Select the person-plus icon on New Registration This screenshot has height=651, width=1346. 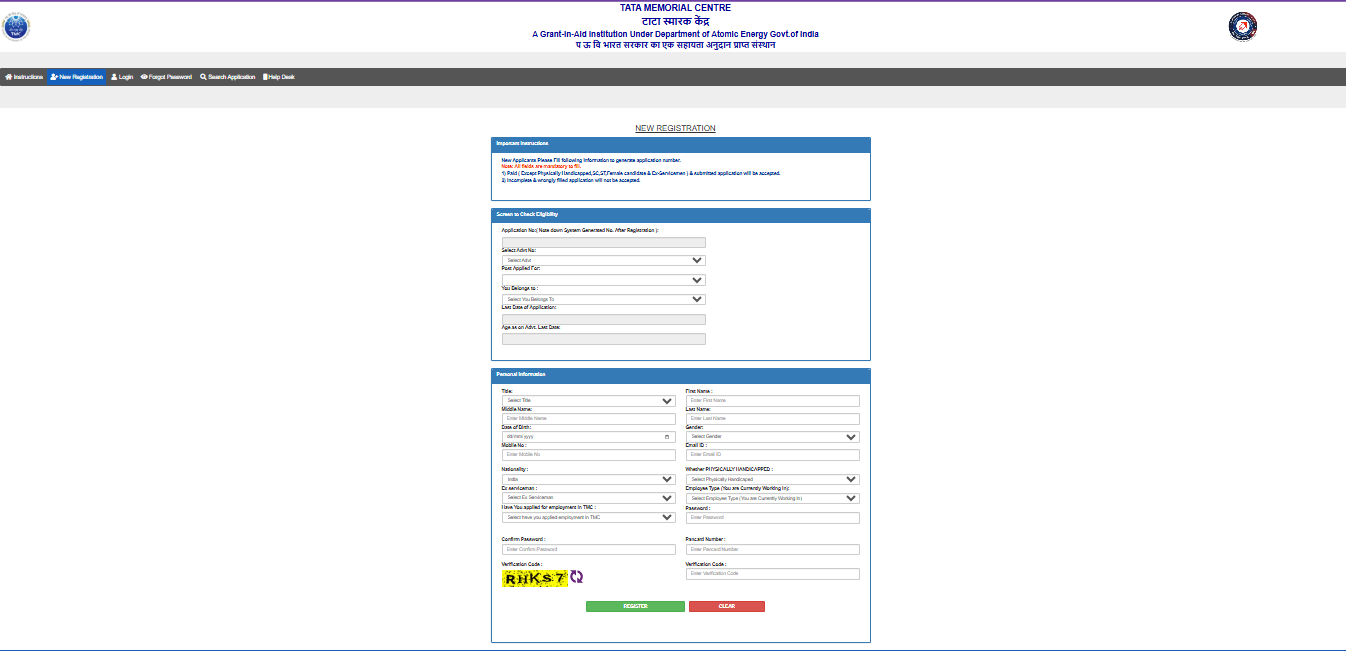pyautogui.click(x=54, y=76)
